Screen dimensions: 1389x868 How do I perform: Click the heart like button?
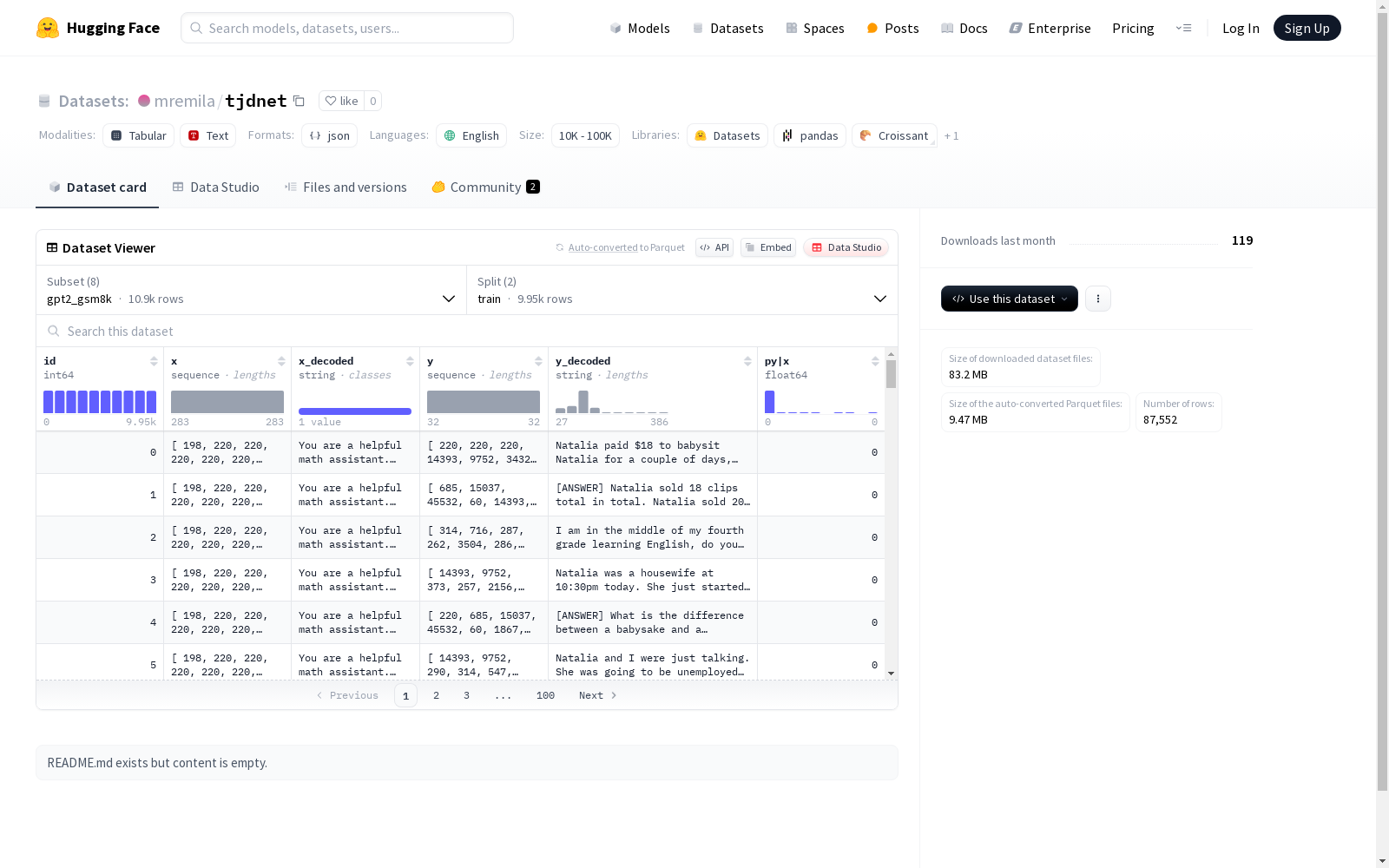point(341,101)
